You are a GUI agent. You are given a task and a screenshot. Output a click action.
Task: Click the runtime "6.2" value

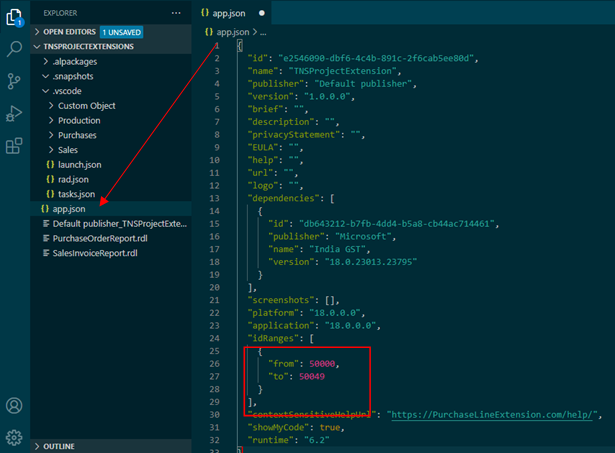[317, 440]
